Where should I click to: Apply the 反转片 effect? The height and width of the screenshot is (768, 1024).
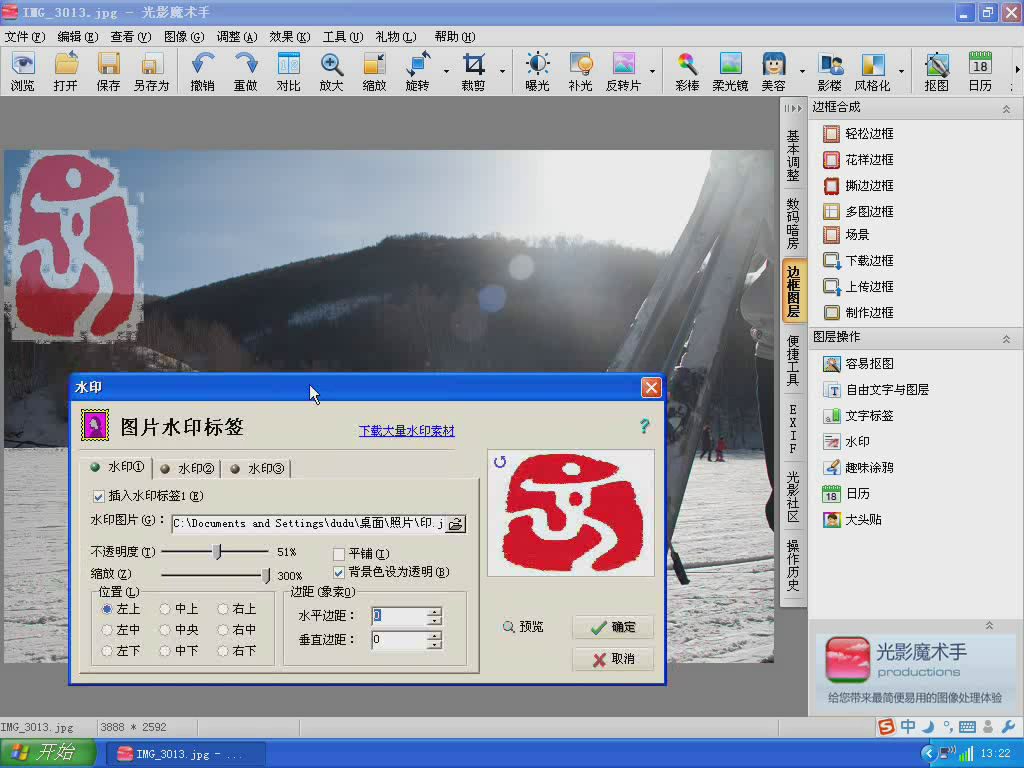624,71
